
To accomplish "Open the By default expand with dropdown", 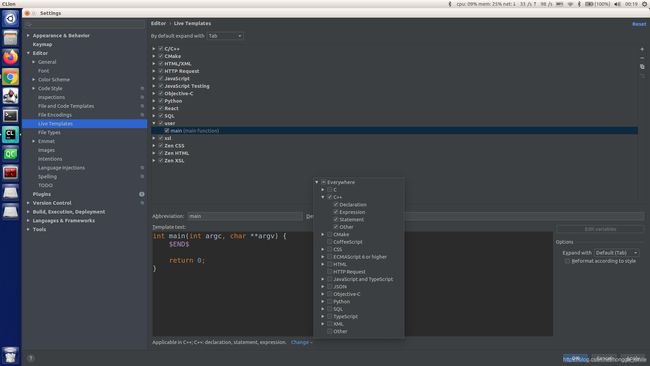I will 225,36.
